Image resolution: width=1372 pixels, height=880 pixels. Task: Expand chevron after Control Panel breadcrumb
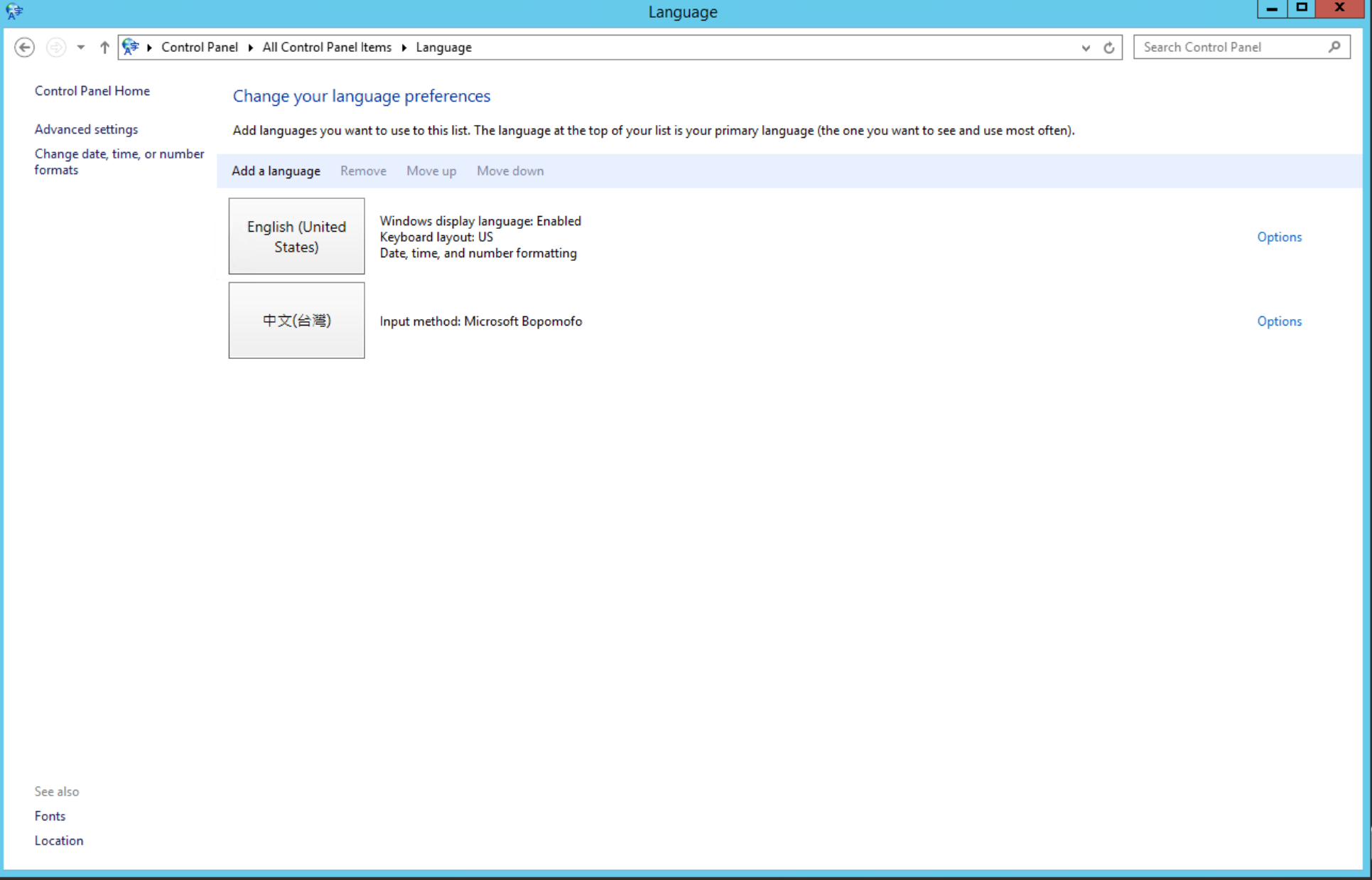(250, 48)
